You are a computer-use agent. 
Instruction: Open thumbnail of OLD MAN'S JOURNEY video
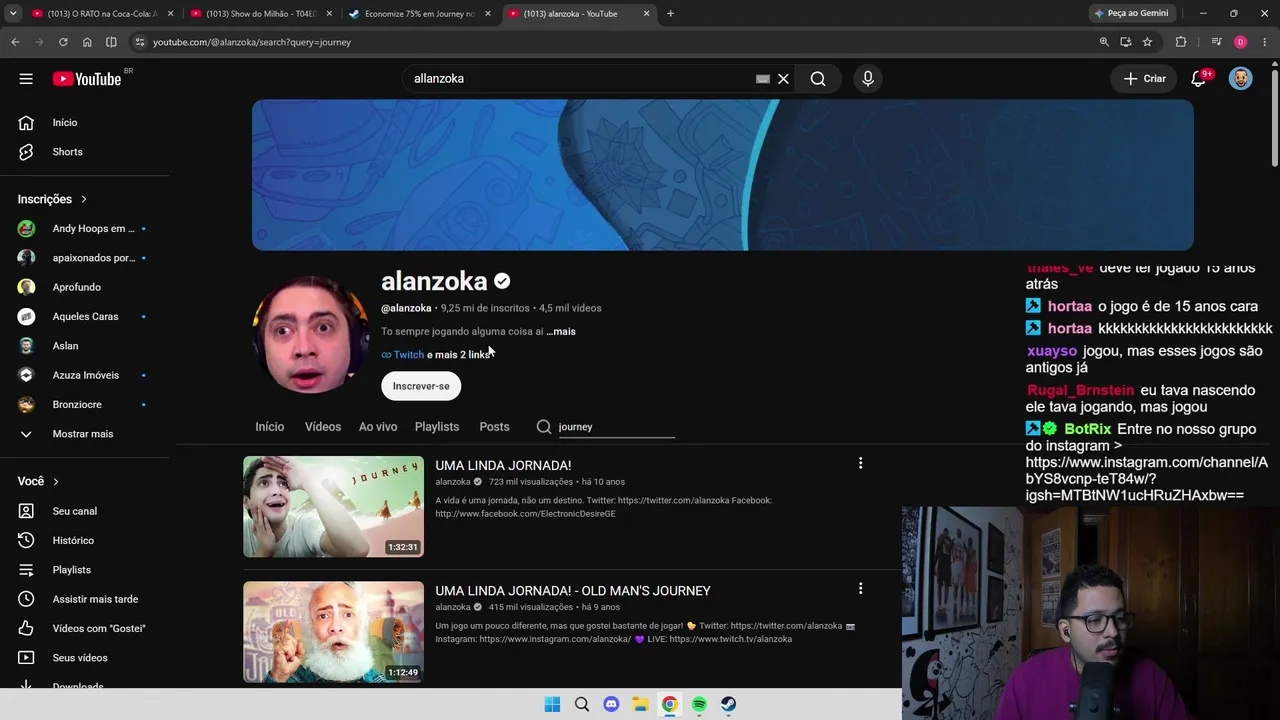click(333, 632)
